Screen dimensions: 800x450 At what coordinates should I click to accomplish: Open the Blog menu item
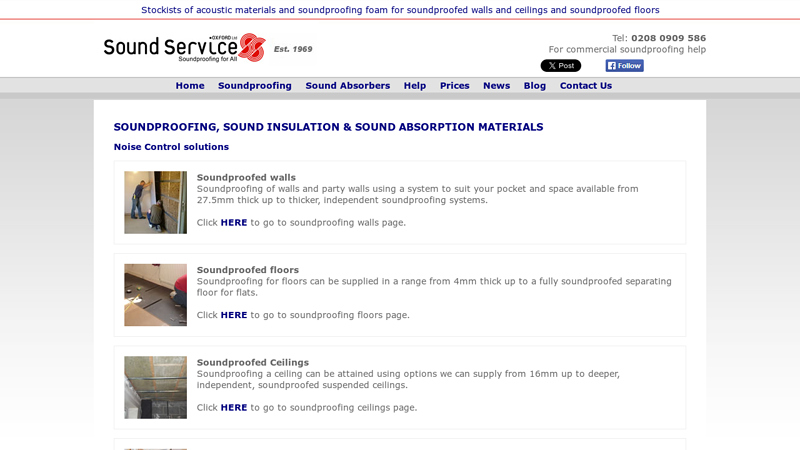pos(535,86)
